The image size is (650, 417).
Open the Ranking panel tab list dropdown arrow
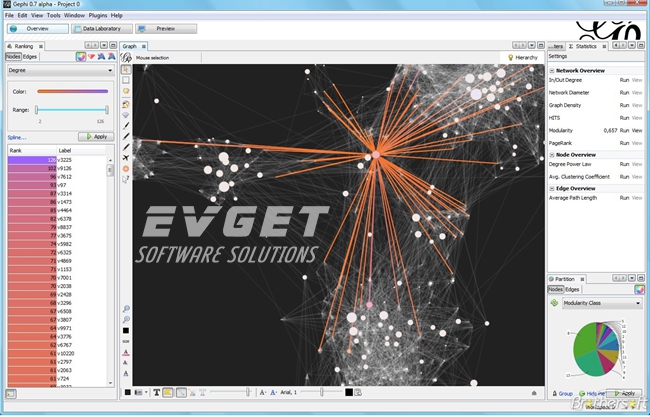pyautogui.click(x=104, y=45)
